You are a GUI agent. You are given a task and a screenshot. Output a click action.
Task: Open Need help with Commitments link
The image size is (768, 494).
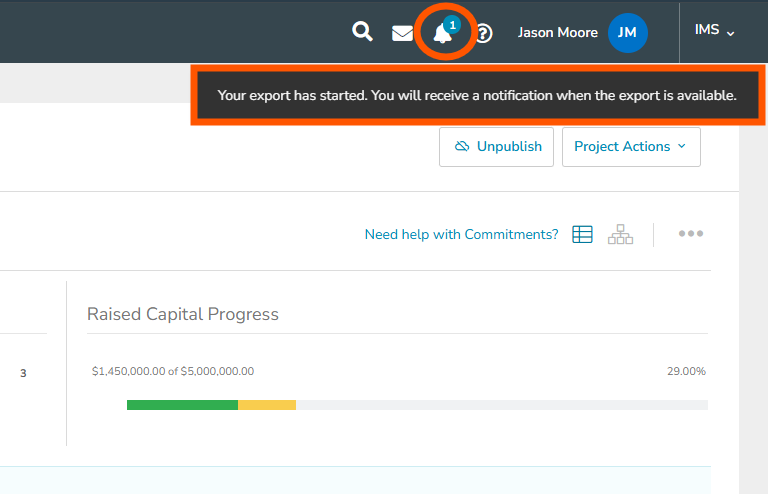click(x=461, y=235)
